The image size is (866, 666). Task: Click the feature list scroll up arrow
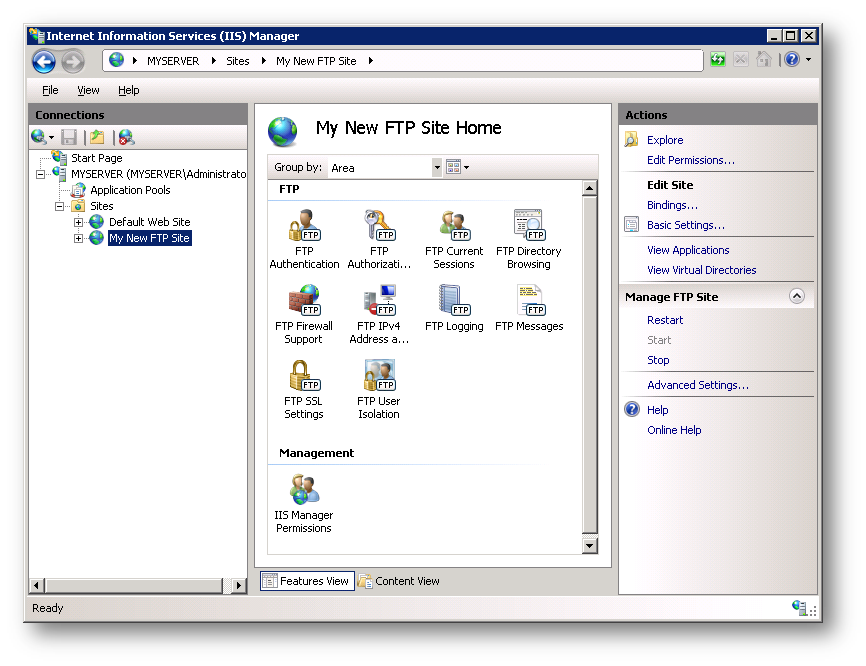(x=589, y=188)
